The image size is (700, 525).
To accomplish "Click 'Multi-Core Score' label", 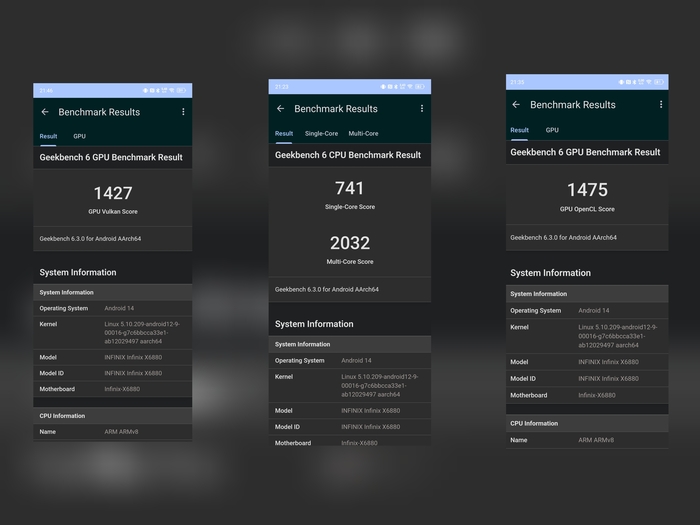I will pyautogui.click(x=350, y=262).
